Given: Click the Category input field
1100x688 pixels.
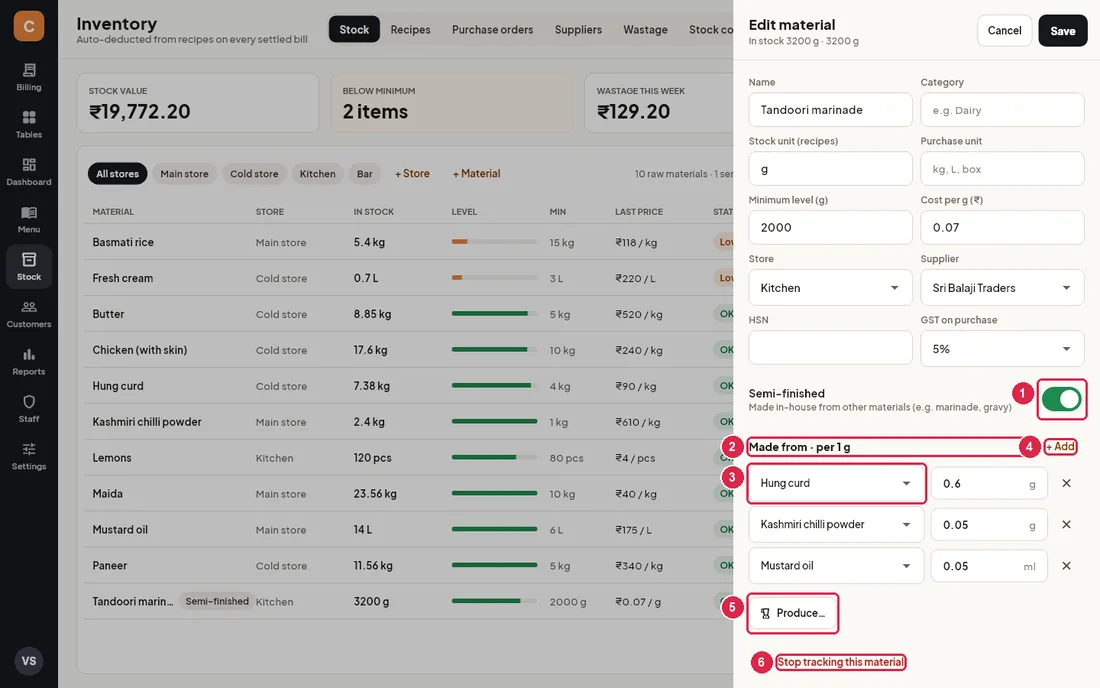Looking at the screenshot, I should coord(1002,110).
